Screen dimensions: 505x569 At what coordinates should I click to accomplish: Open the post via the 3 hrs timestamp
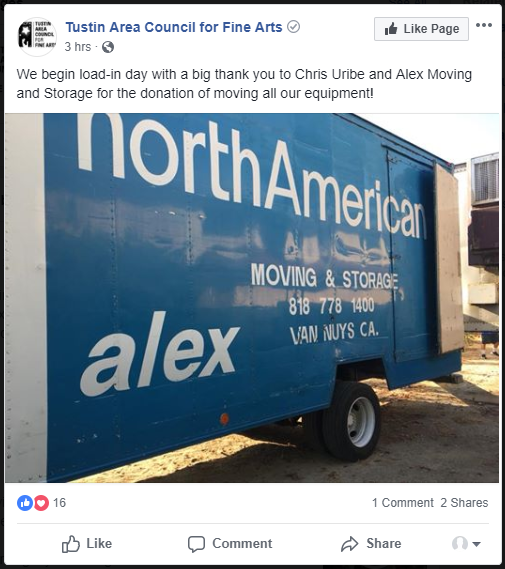click(78, 47)
